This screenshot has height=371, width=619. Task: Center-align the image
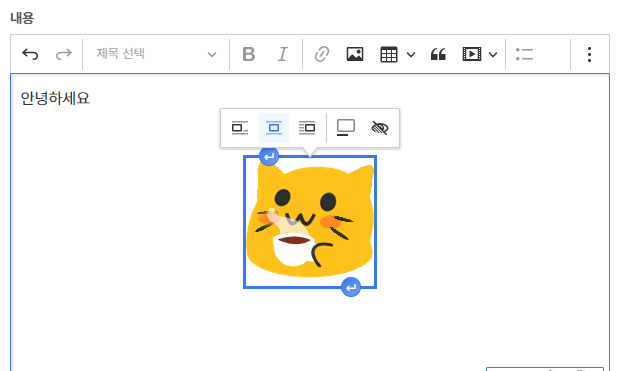point(274,128)
